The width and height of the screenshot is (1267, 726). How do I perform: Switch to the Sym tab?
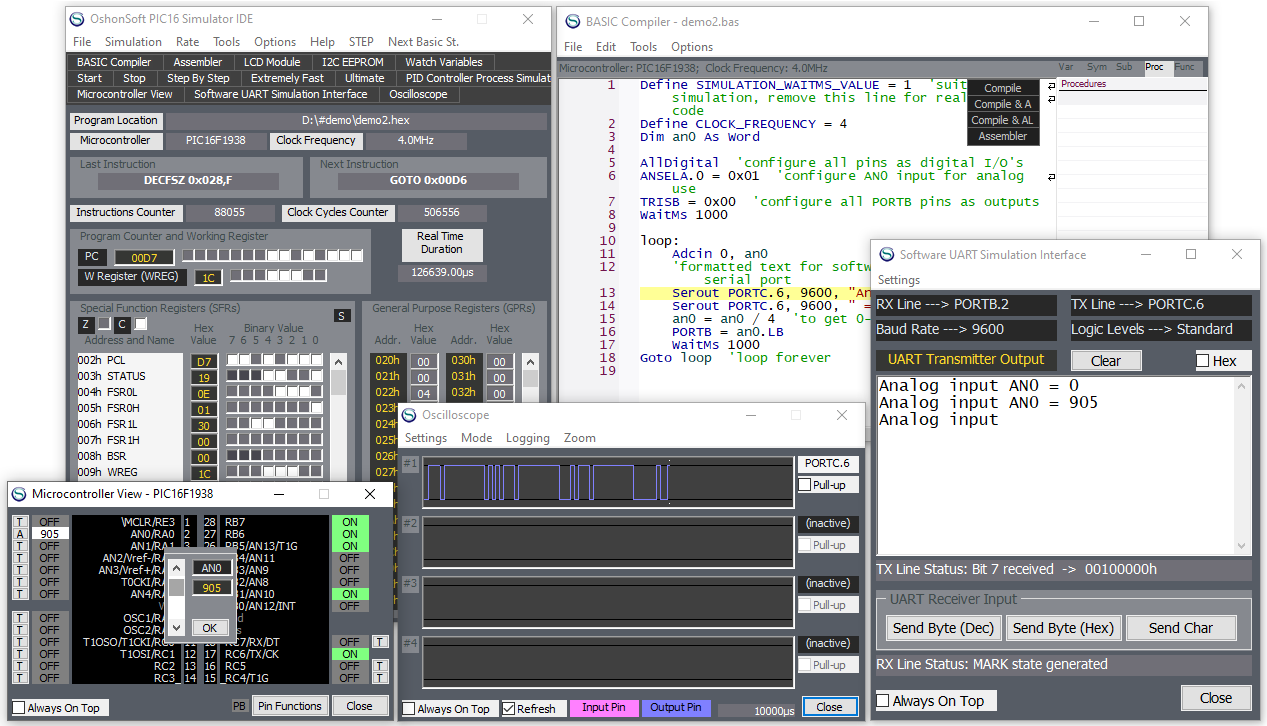(1096, 67)
